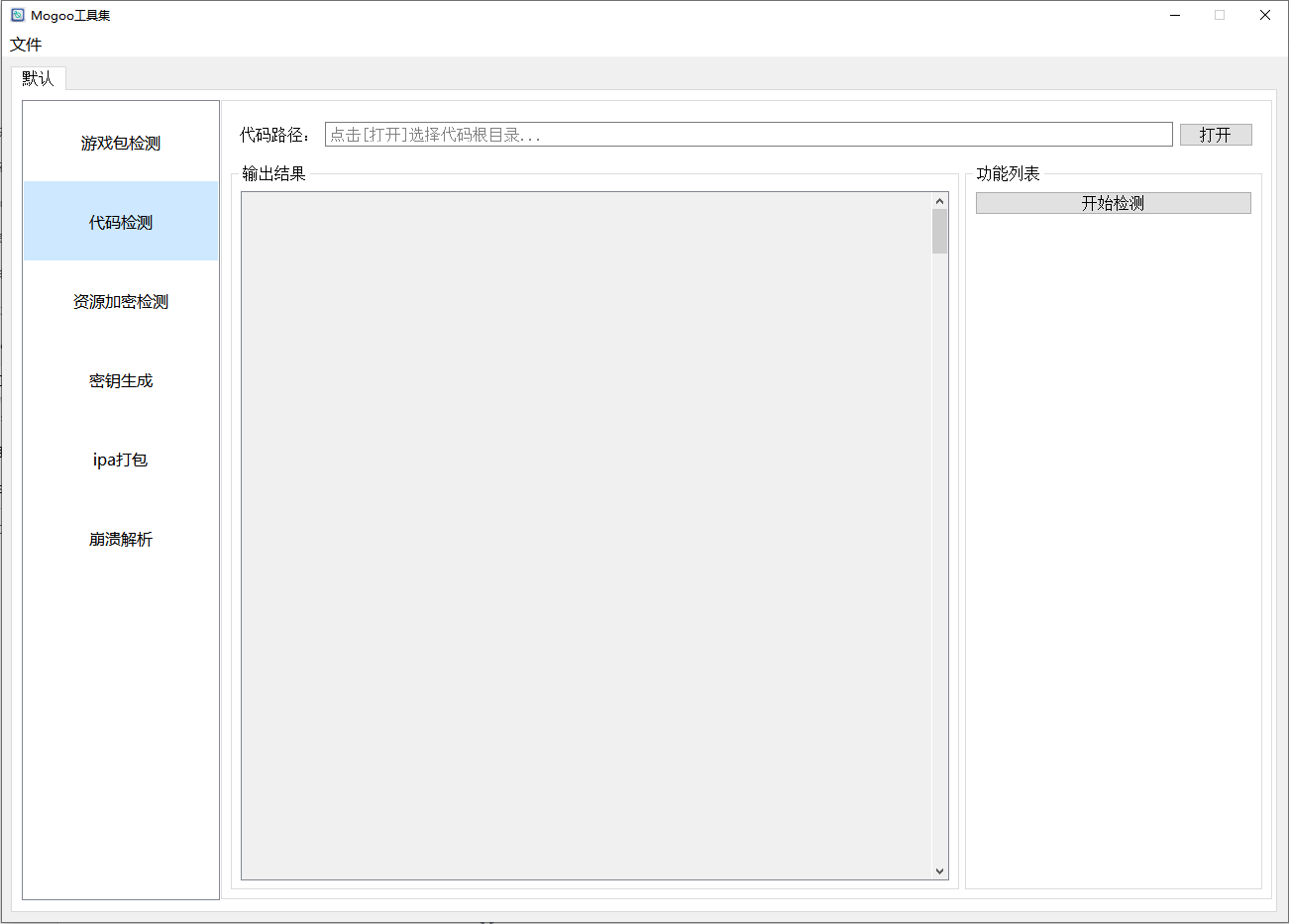Click the 输出结果 group title

(x=273, y=173)
